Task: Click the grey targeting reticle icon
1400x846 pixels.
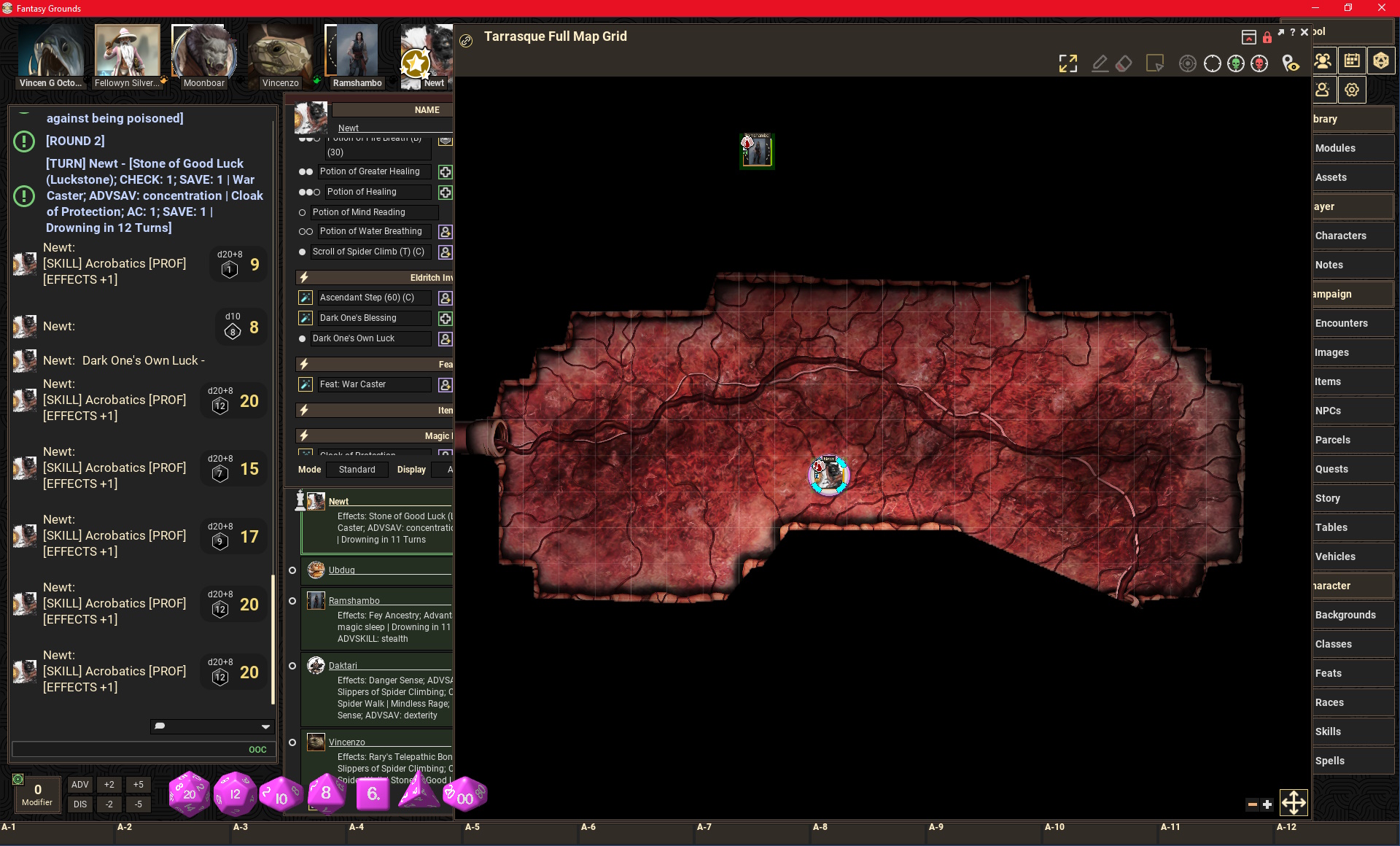Action: (x=1188, y=63)
